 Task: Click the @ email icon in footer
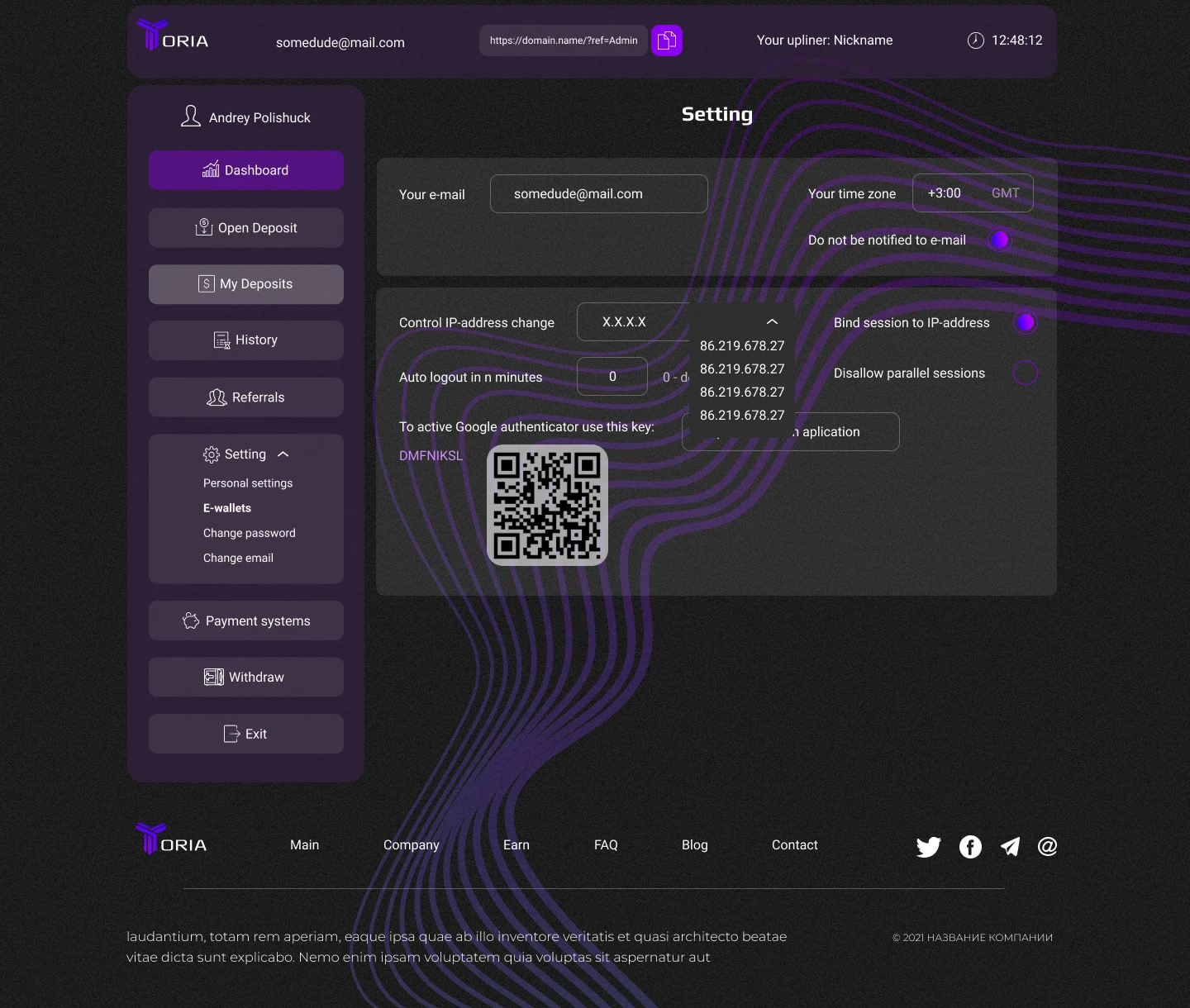pyautogui.click(x=1047, y=846)
